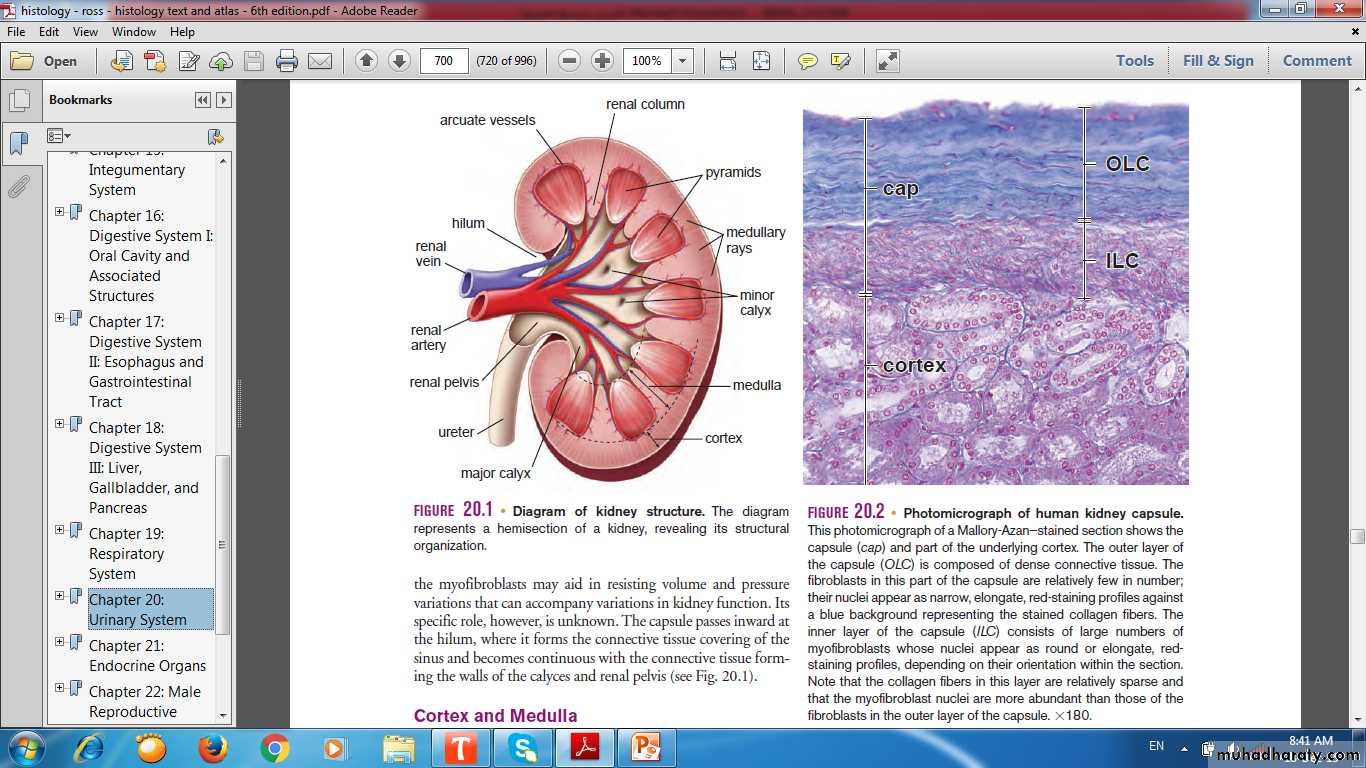Go to previous page with up arrow
Screen dimensions: 1366x768
point(366,61)
